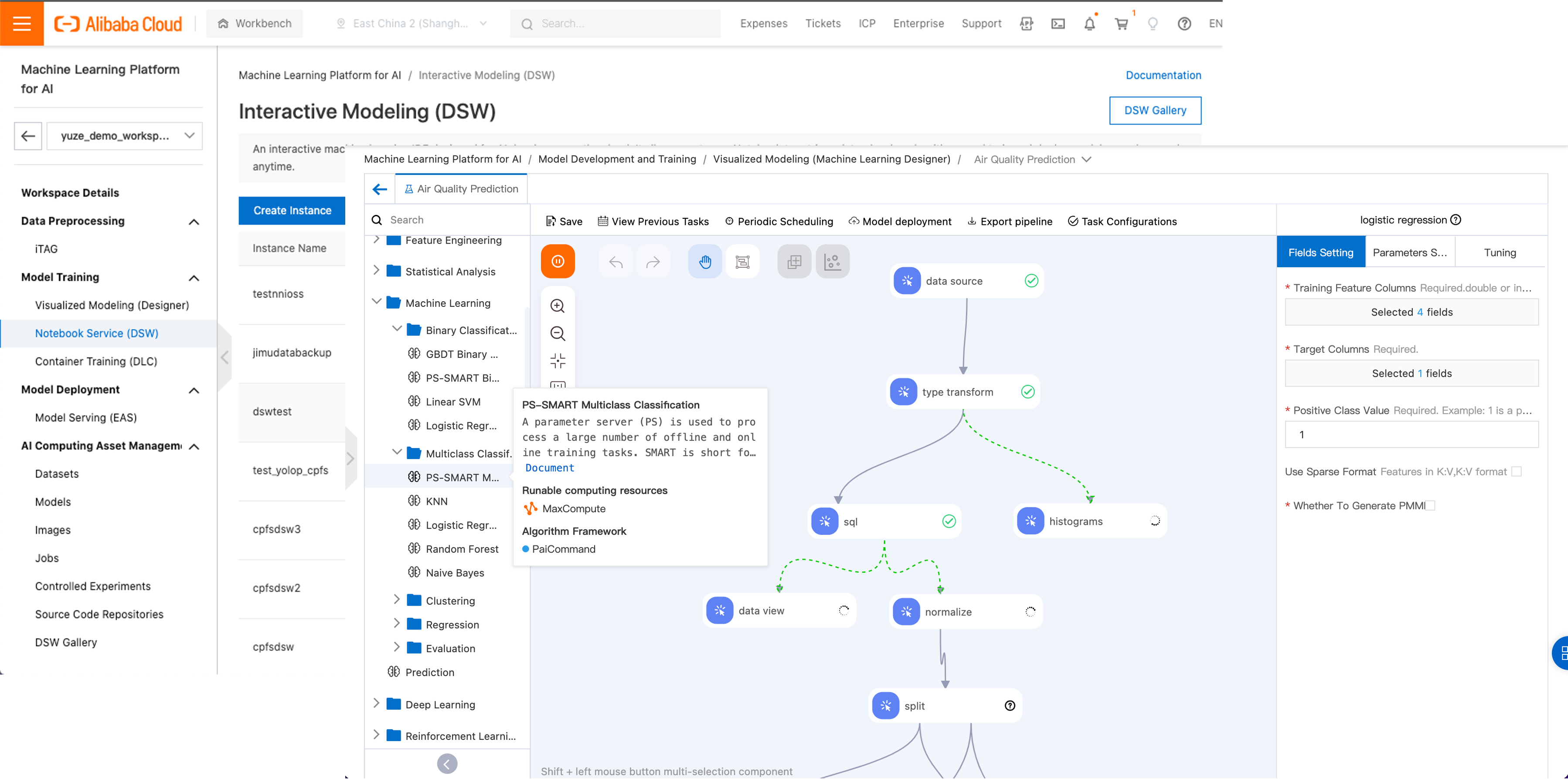Click the fit-to-screen layout icon
This screenshot has height=779, width=1568.
(x=558, y=360)
